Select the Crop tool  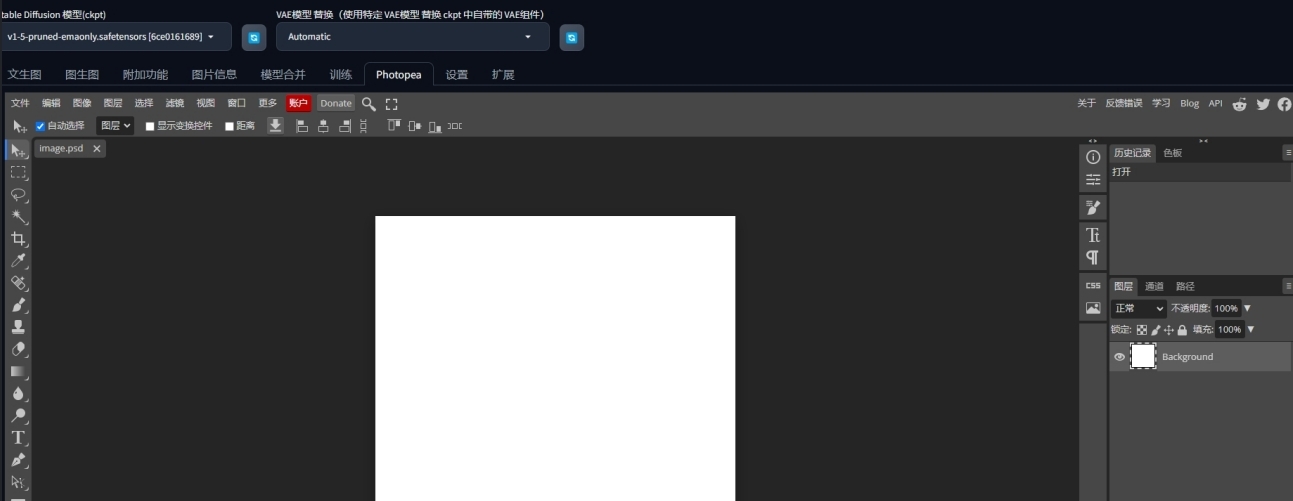[x=19, y=239]
